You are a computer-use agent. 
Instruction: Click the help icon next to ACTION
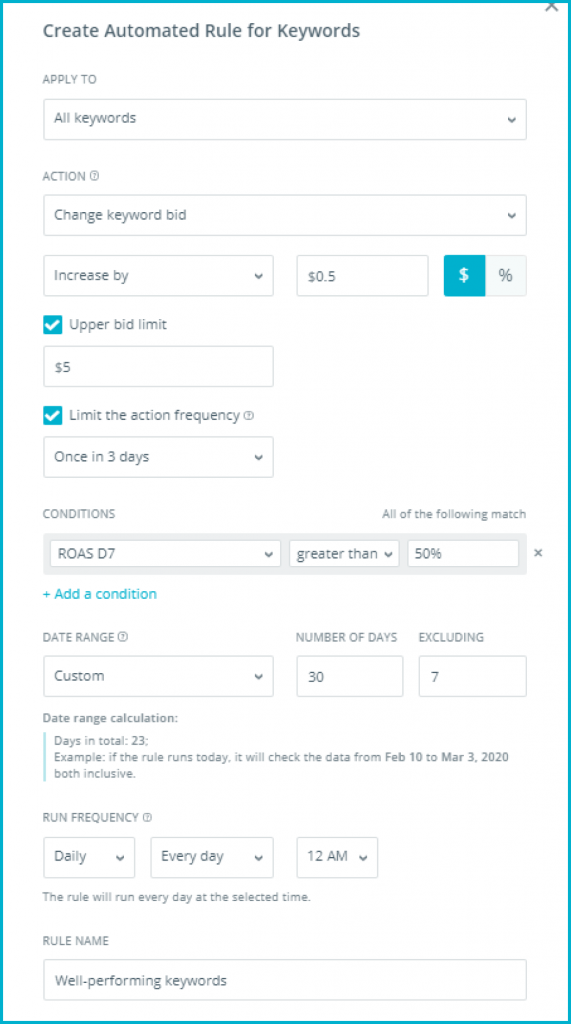pos(95,176)
